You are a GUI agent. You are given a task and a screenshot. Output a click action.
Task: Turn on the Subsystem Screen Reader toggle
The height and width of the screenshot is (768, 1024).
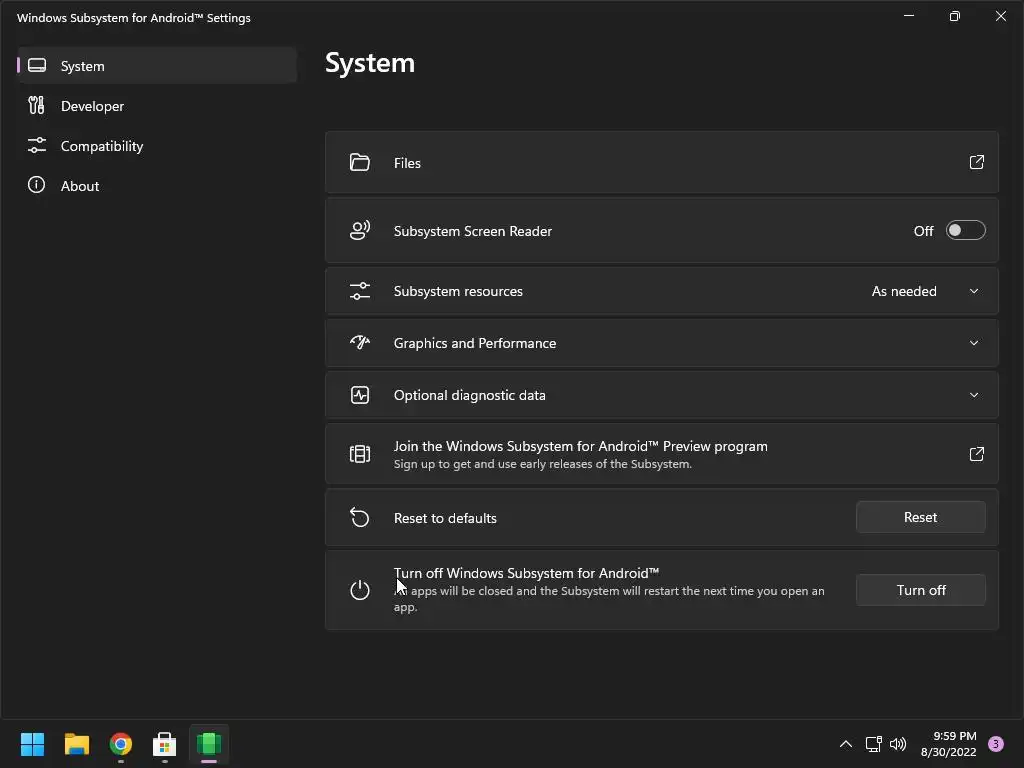click(965, 230)
